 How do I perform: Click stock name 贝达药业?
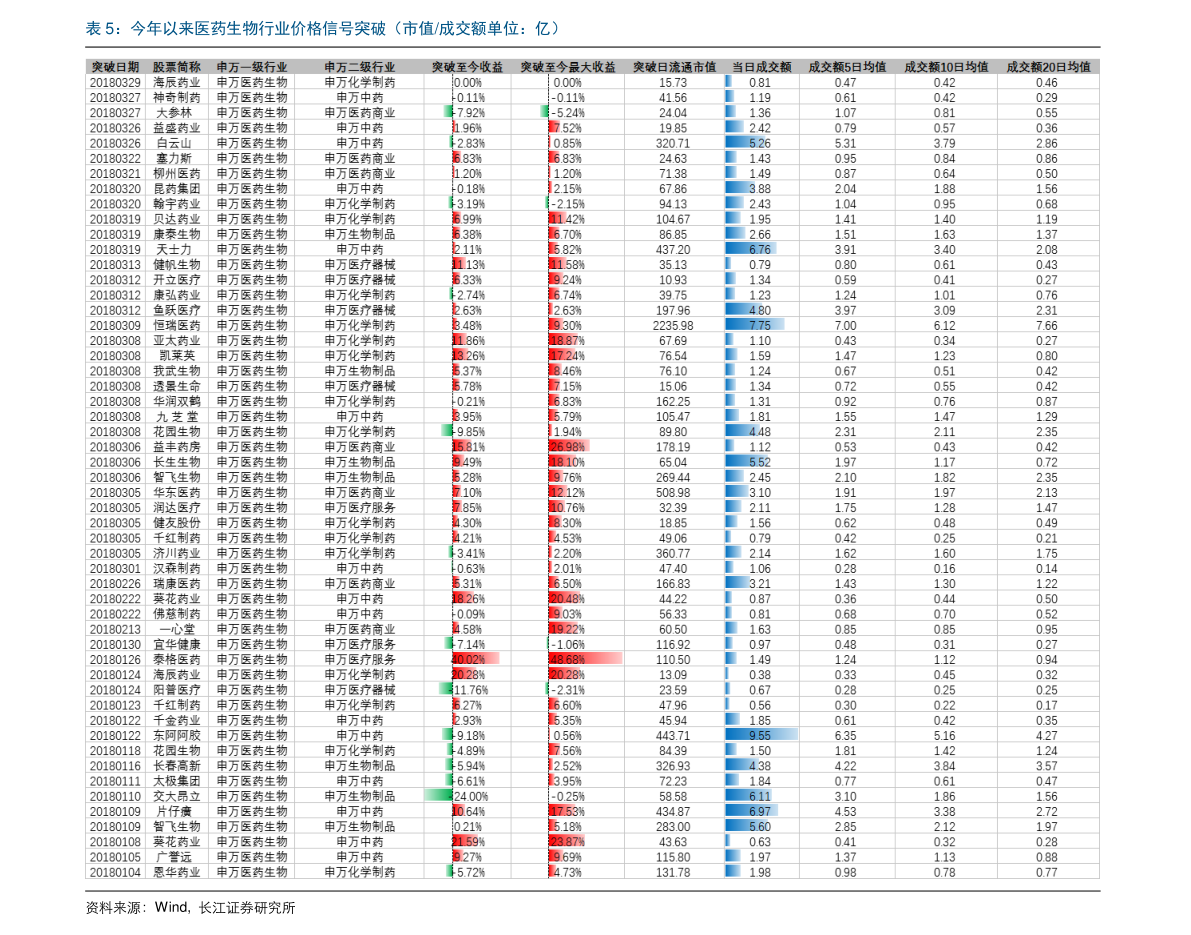pos(177,219)
